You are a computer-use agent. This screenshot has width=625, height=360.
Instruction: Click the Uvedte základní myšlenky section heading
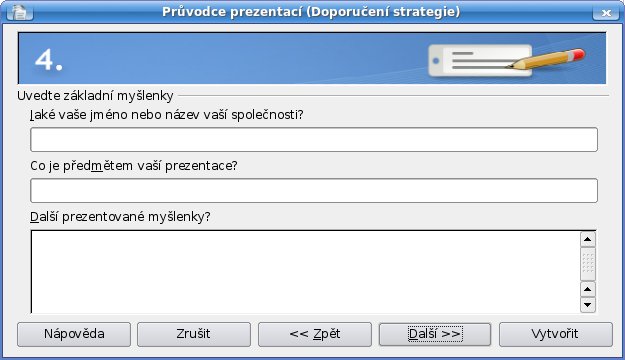click(x=95, y=96)
